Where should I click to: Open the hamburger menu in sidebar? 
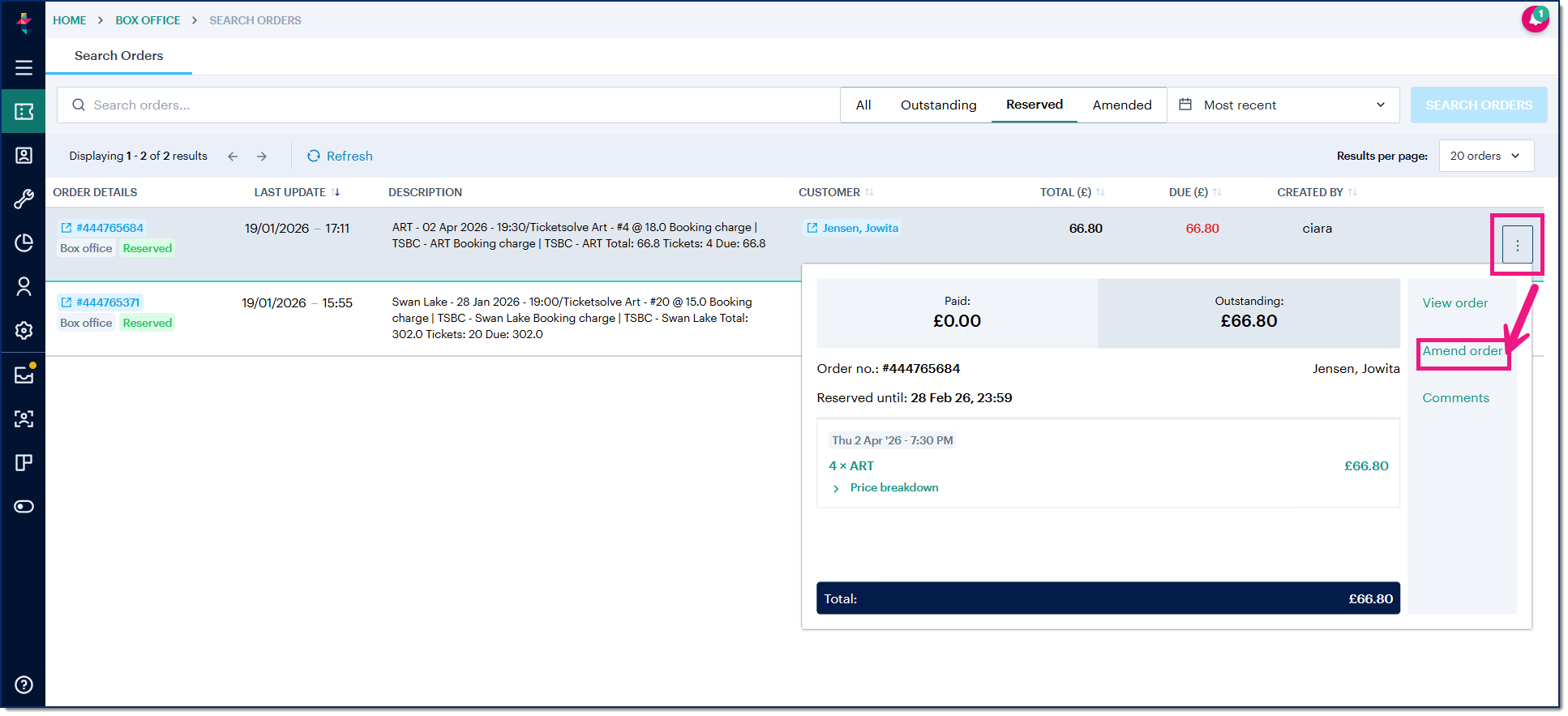tap(24, 68)
